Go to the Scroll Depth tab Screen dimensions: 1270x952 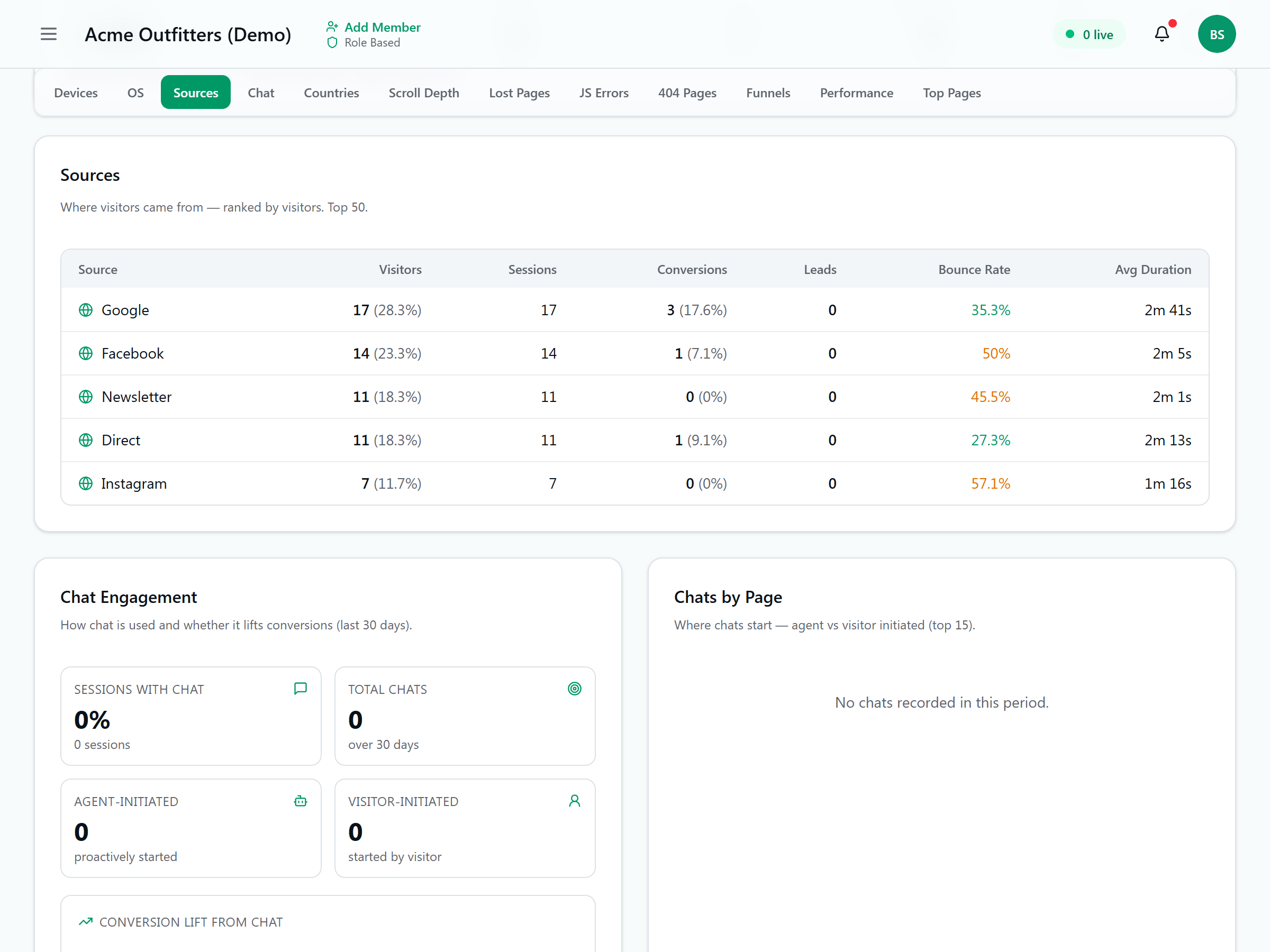424,93
